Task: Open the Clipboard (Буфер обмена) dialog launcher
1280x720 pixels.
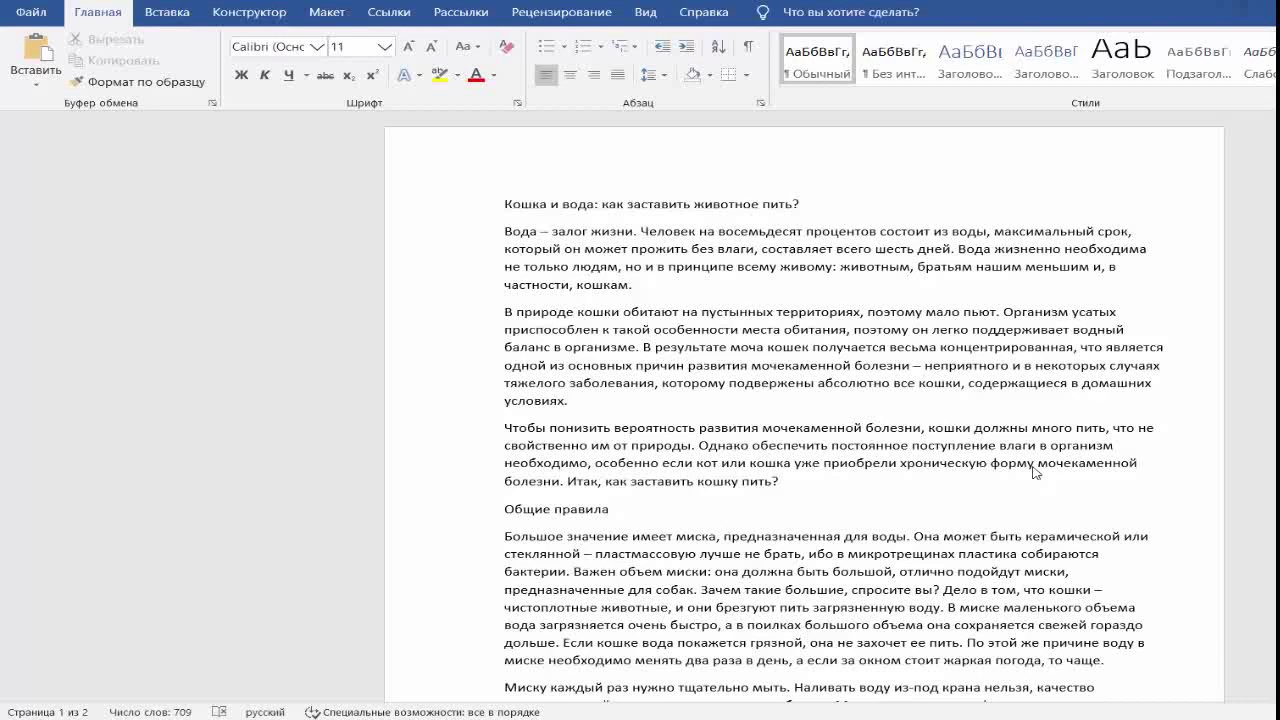Action: (212, 103)
